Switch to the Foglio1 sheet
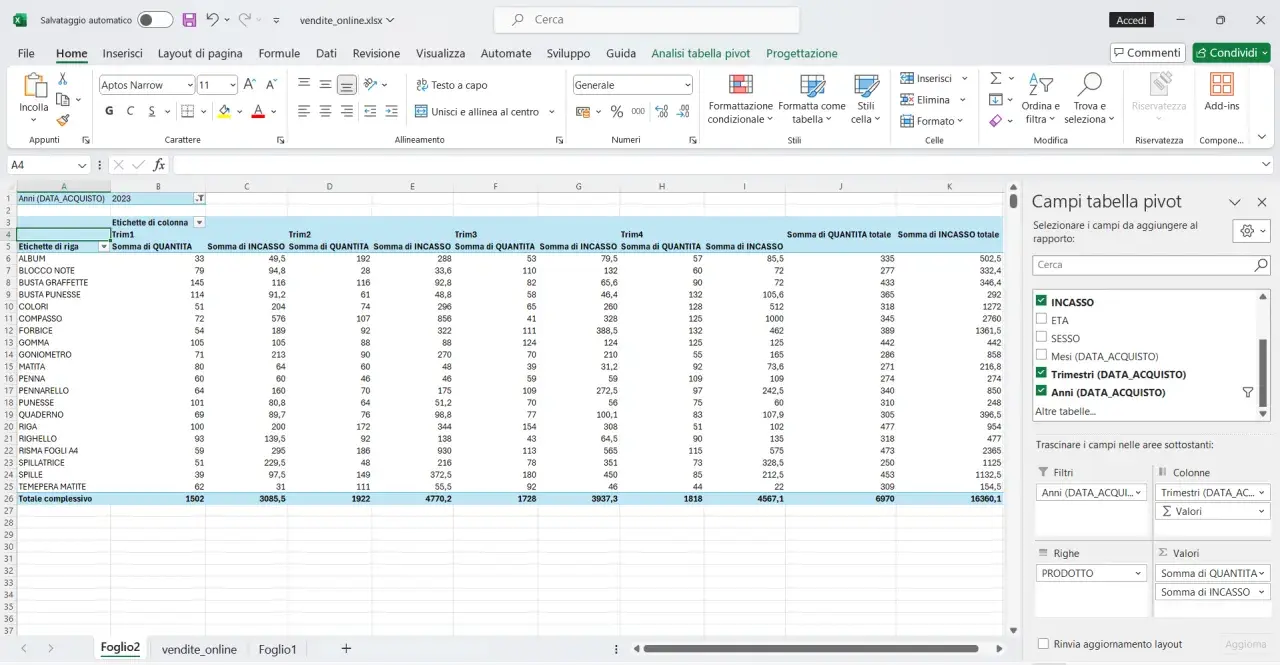1280x665 pixels. pos(277,649)
